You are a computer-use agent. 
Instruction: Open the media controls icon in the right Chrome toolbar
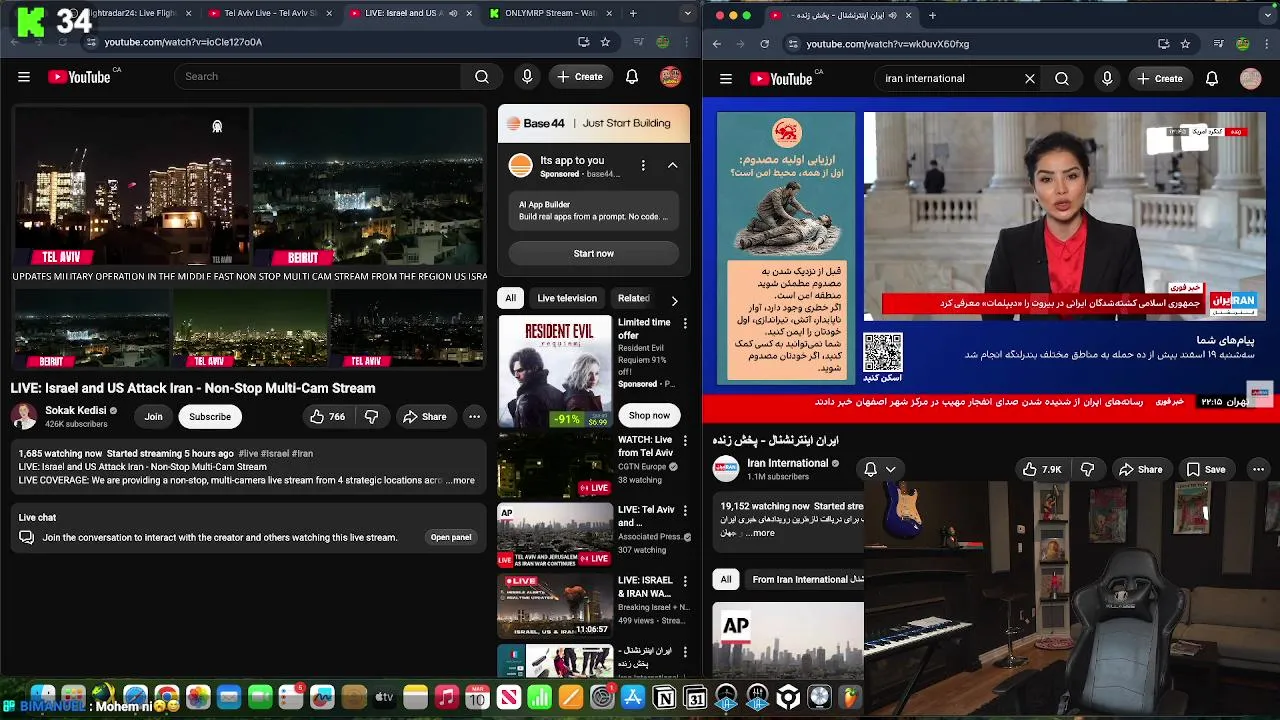click(x=1218, y=44)
